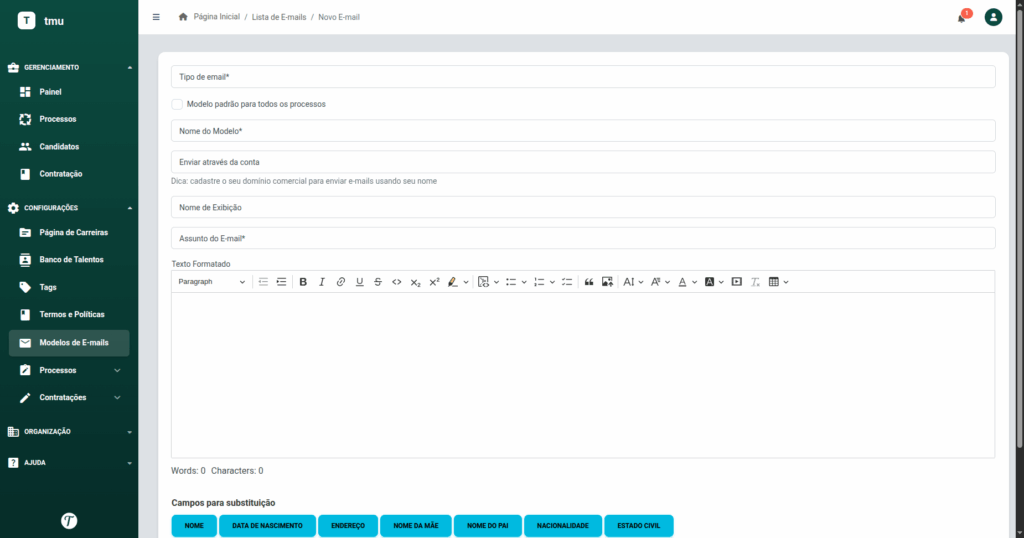Insert NACIONALIDADE field
1024x538 pixels.
click(x=563, y=526)
